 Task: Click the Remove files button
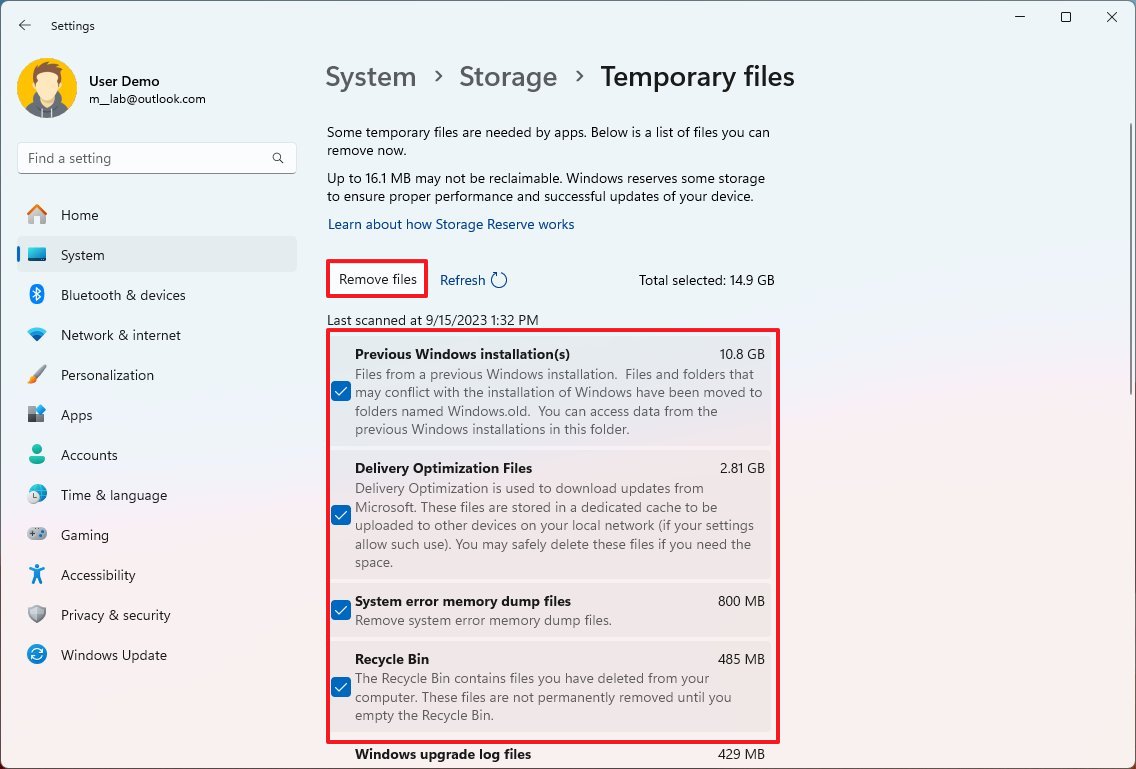point(376,280)
